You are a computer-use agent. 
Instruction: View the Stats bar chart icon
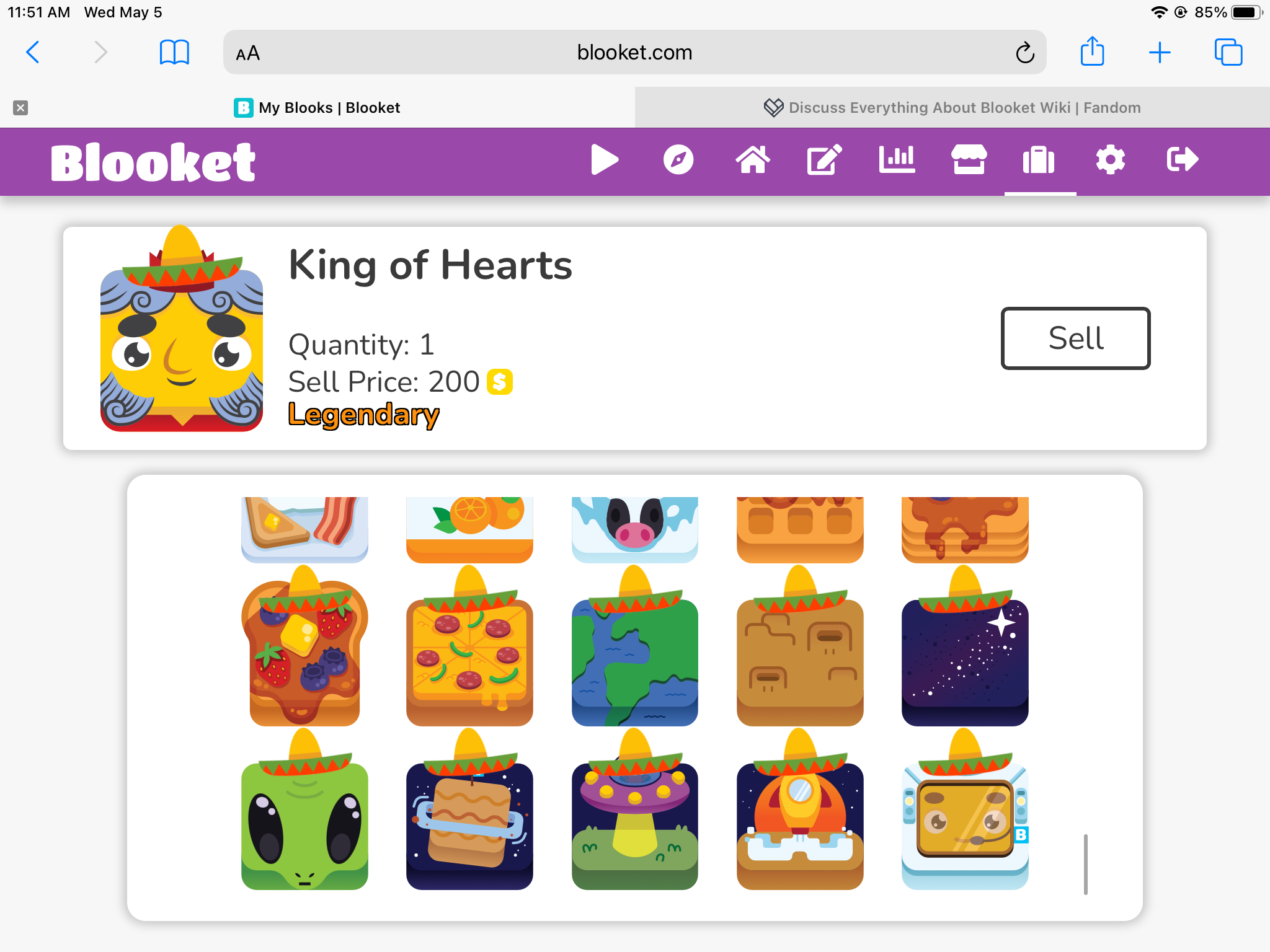pos(897,160)
